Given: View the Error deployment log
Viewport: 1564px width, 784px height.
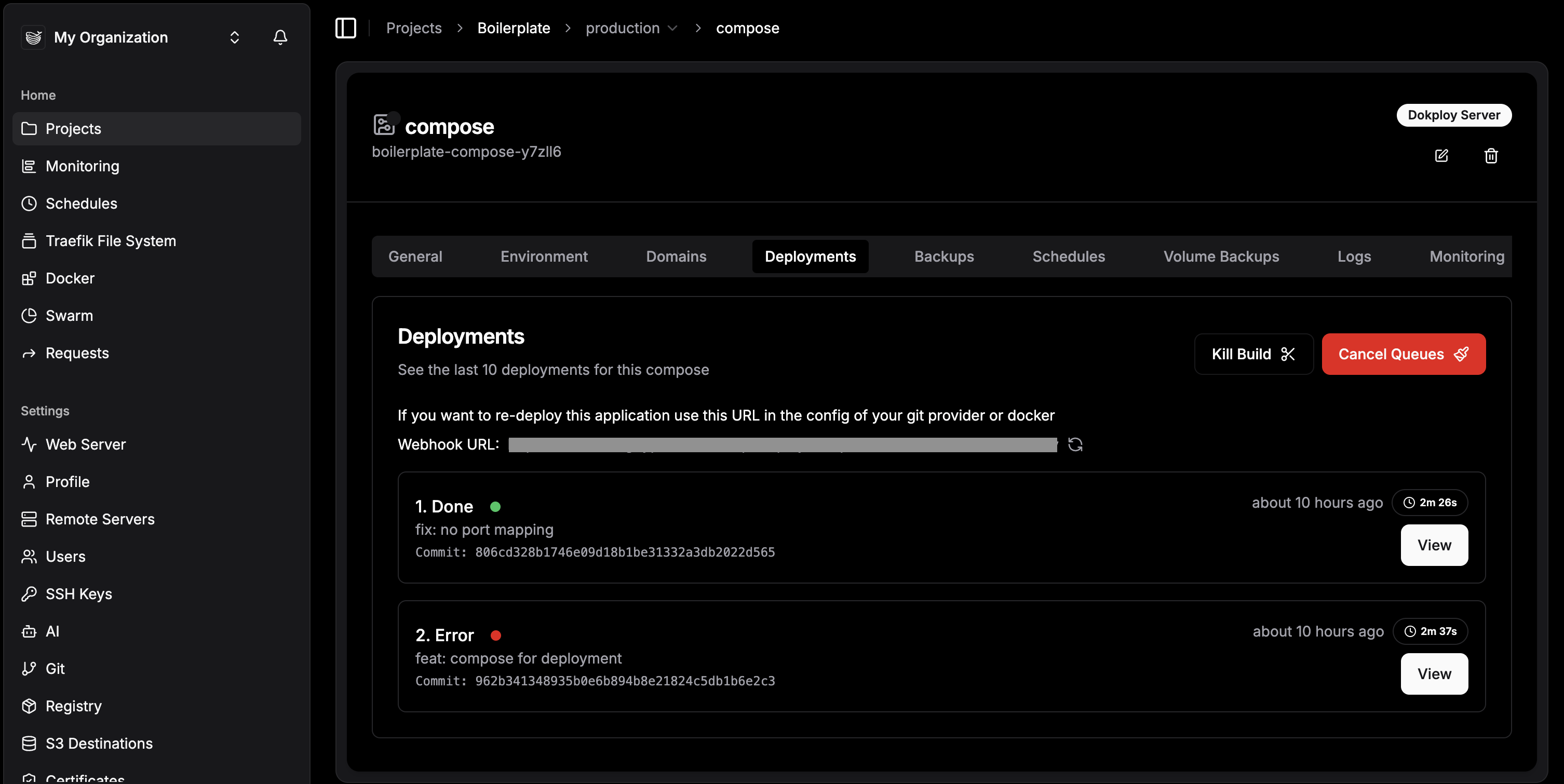Looking at the screenshot, I should pos(1434,673).
